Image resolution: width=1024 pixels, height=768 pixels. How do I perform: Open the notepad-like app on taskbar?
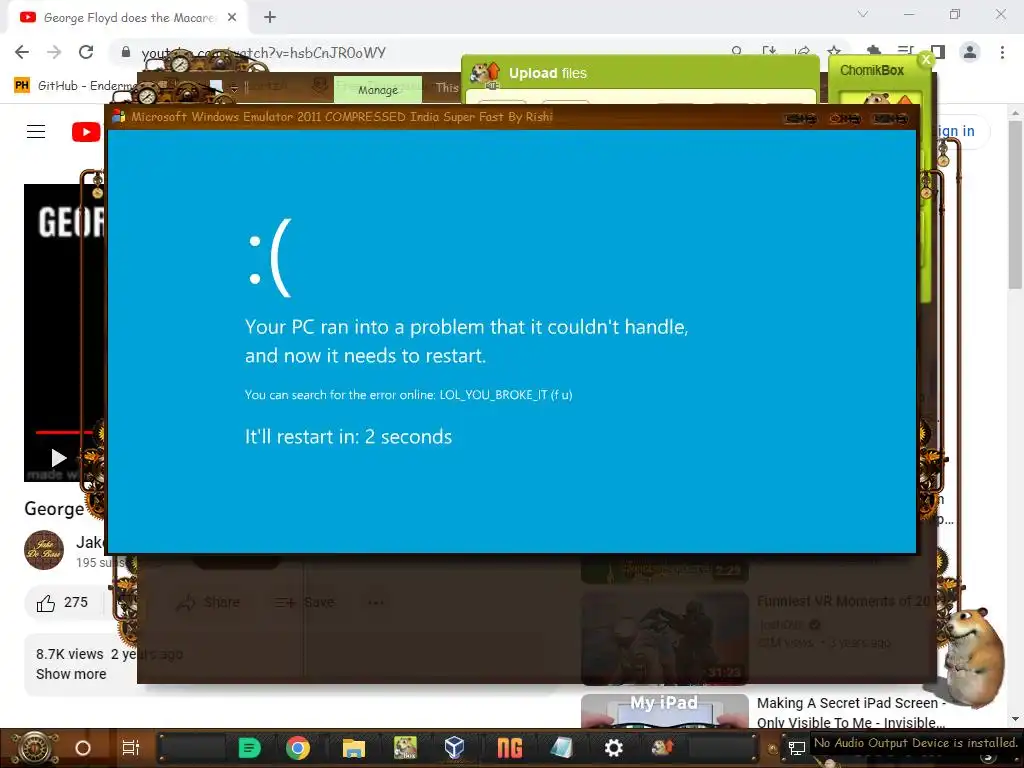tap(561, 748)
